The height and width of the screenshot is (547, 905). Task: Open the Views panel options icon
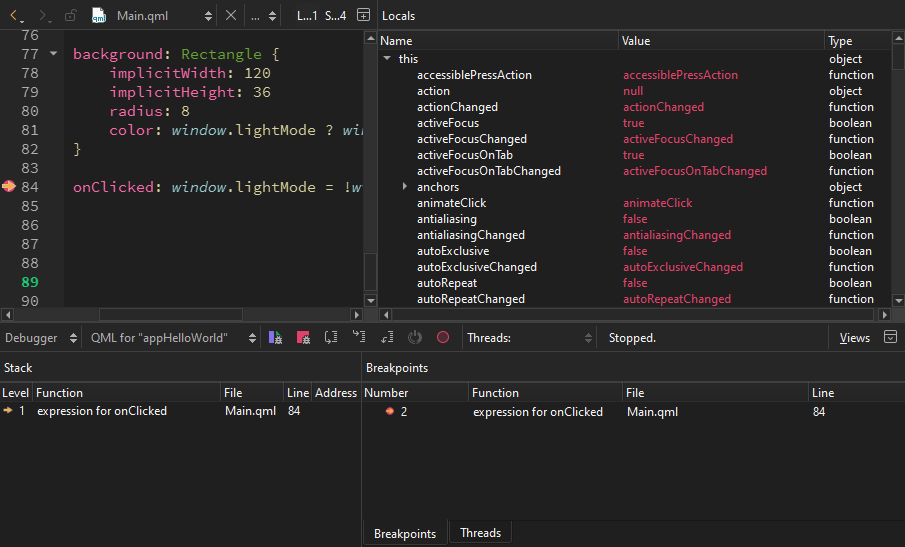click(x=891, y=337)
